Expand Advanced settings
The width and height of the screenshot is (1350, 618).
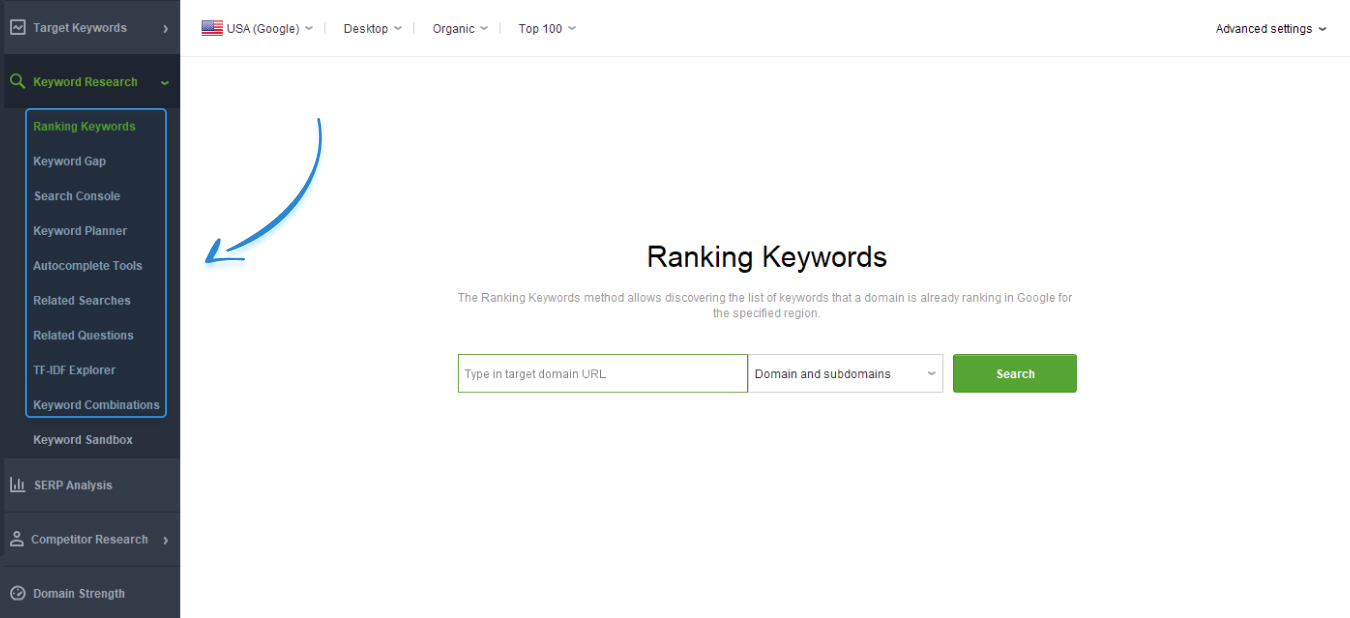[x=1270, y=29]
